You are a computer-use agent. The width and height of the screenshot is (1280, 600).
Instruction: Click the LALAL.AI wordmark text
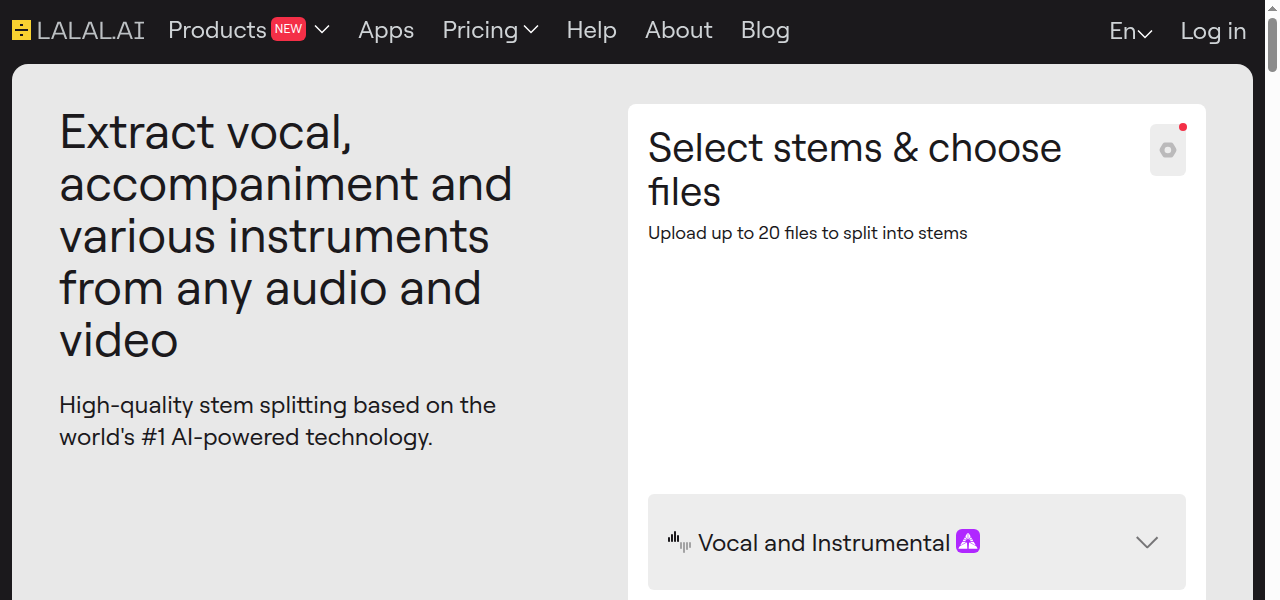(90, 31)
